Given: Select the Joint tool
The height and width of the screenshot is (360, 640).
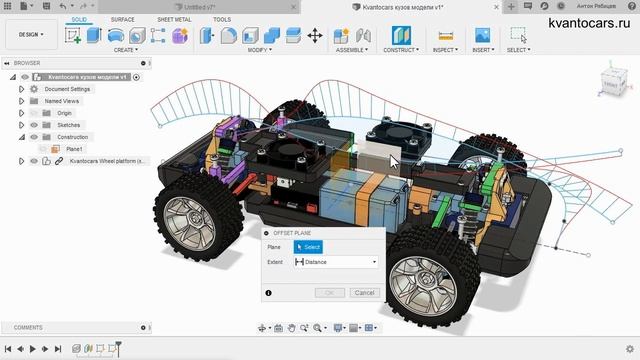Looking at the screenshot, I should point(363,36).
